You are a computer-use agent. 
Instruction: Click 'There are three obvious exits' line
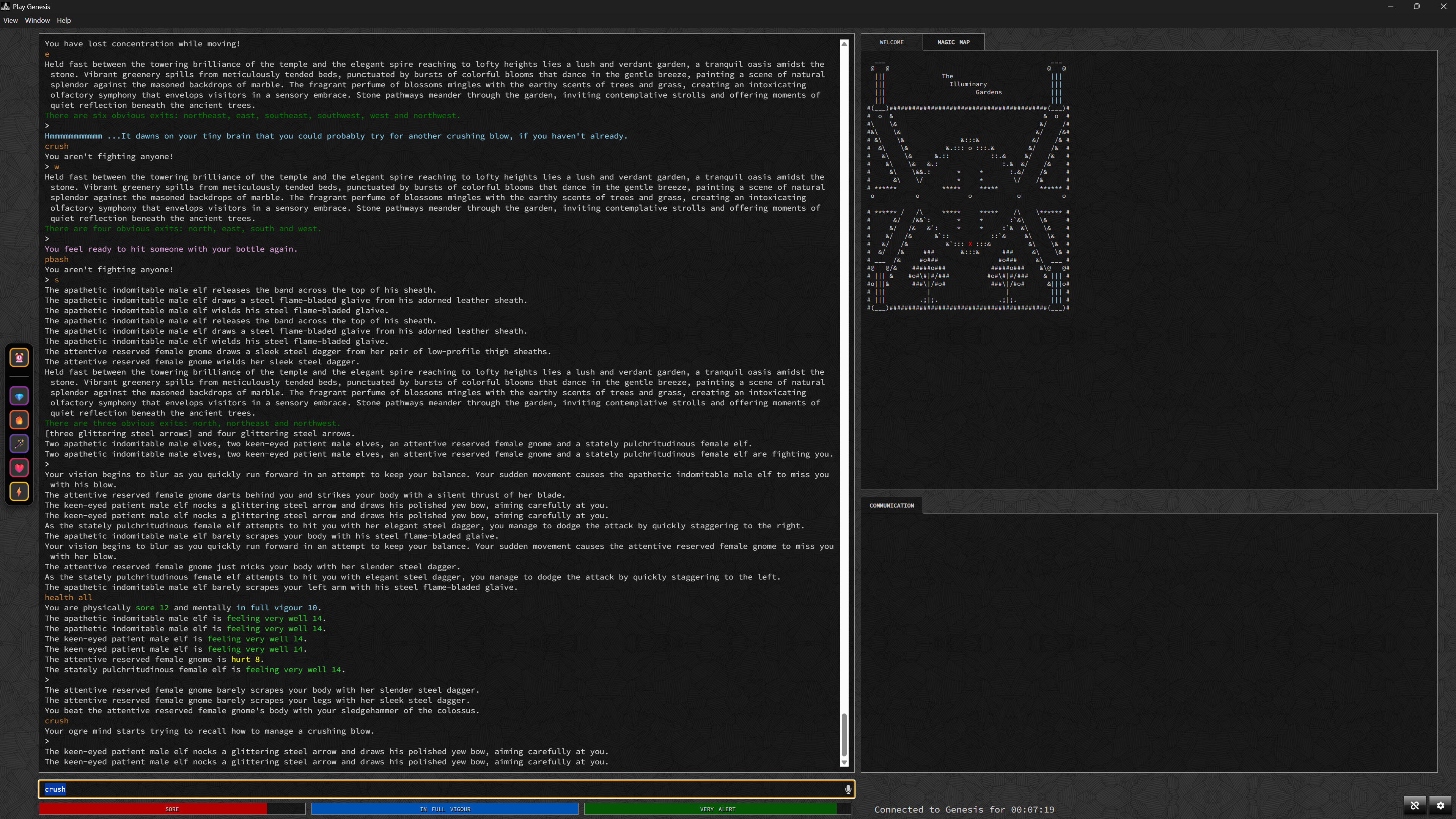193,424
